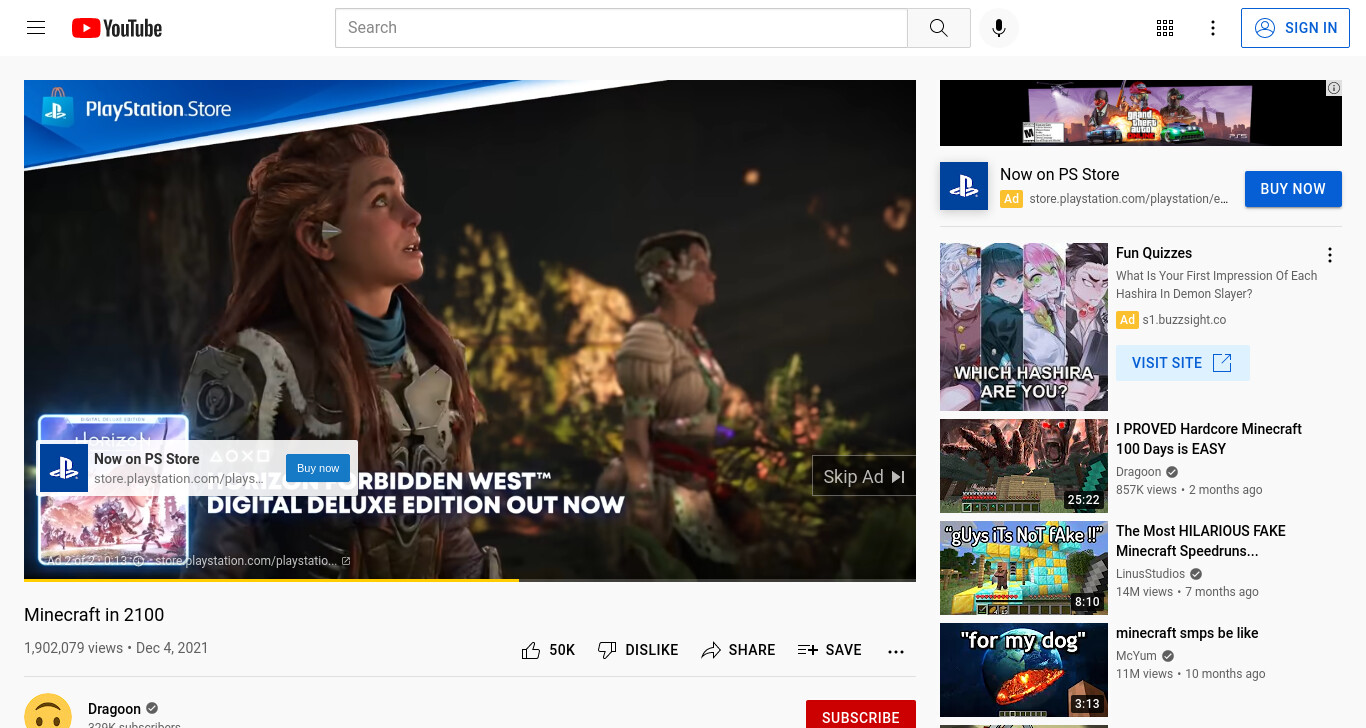Save the video to a playlist
The height and width of the screenshot is (728, 1366).
click(829, 650)
